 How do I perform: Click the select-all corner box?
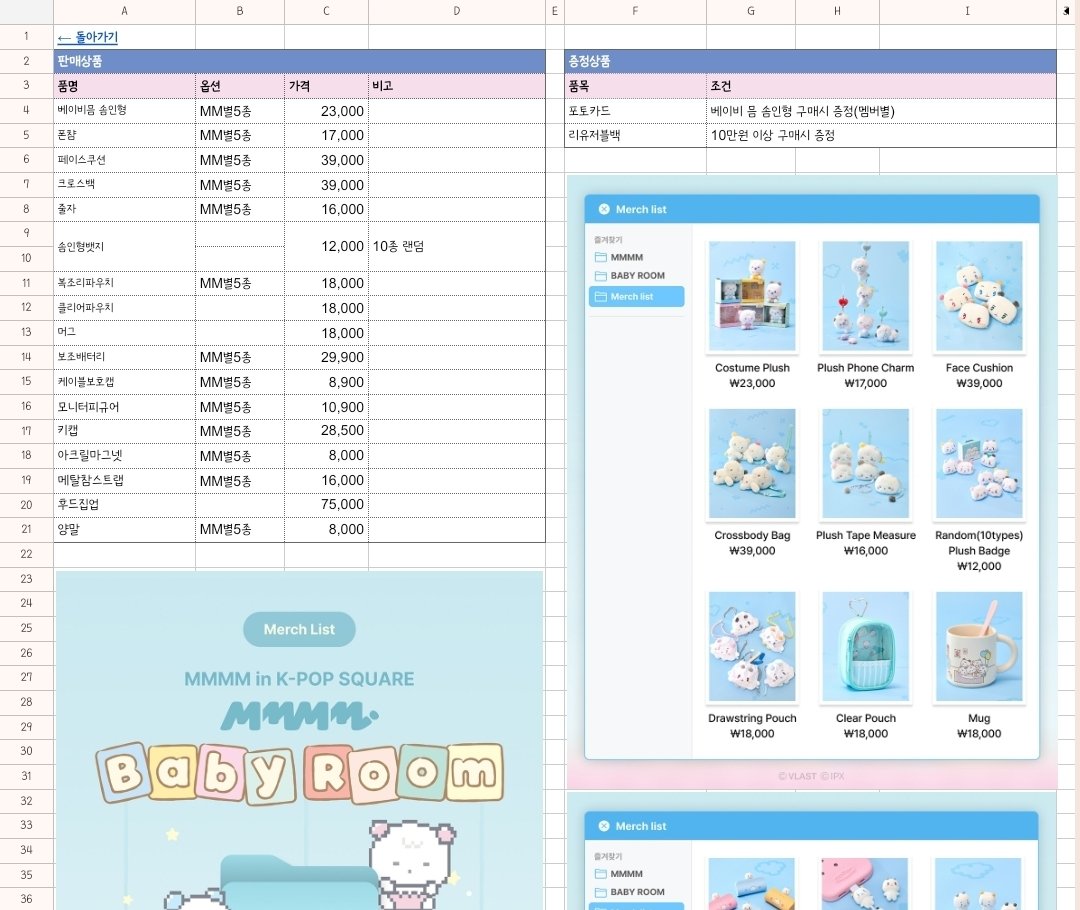click(x=26, y=11)
